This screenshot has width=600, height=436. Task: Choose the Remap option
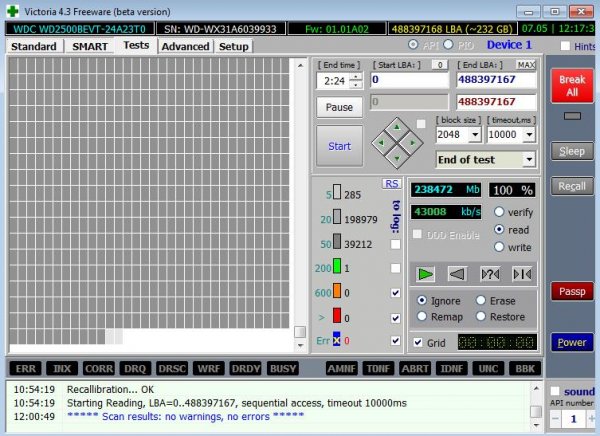(x=422, y=315)
